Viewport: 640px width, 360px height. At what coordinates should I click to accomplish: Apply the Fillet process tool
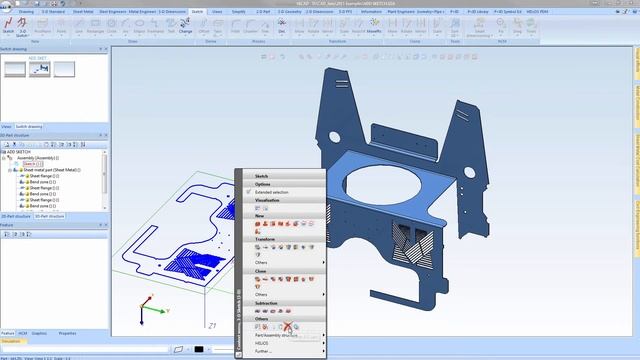coord(236,26)
